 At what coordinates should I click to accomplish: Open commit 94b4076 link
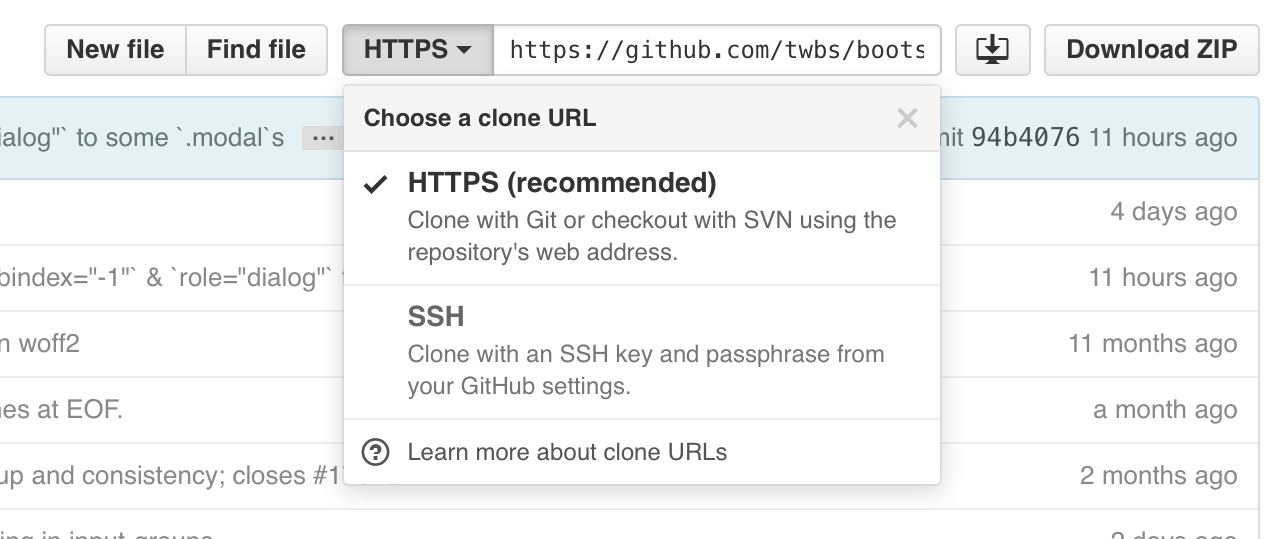pyautogui.click(x=1025, y=138)
